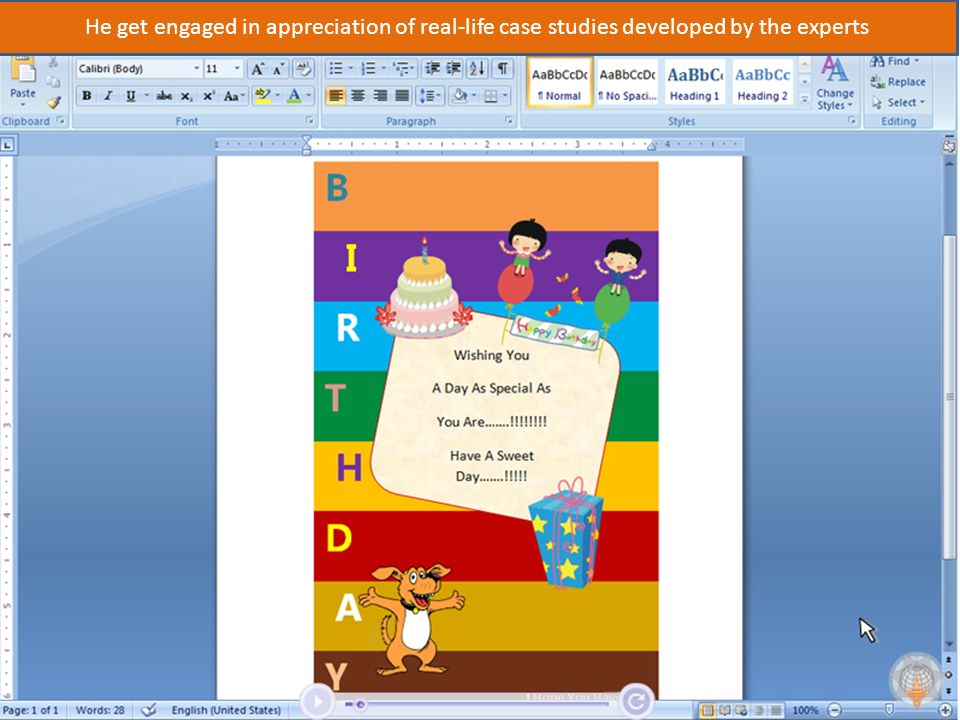960x720 pixels.
Task: Open the Clipboard pane launcher
Action: tap(61, 121)
